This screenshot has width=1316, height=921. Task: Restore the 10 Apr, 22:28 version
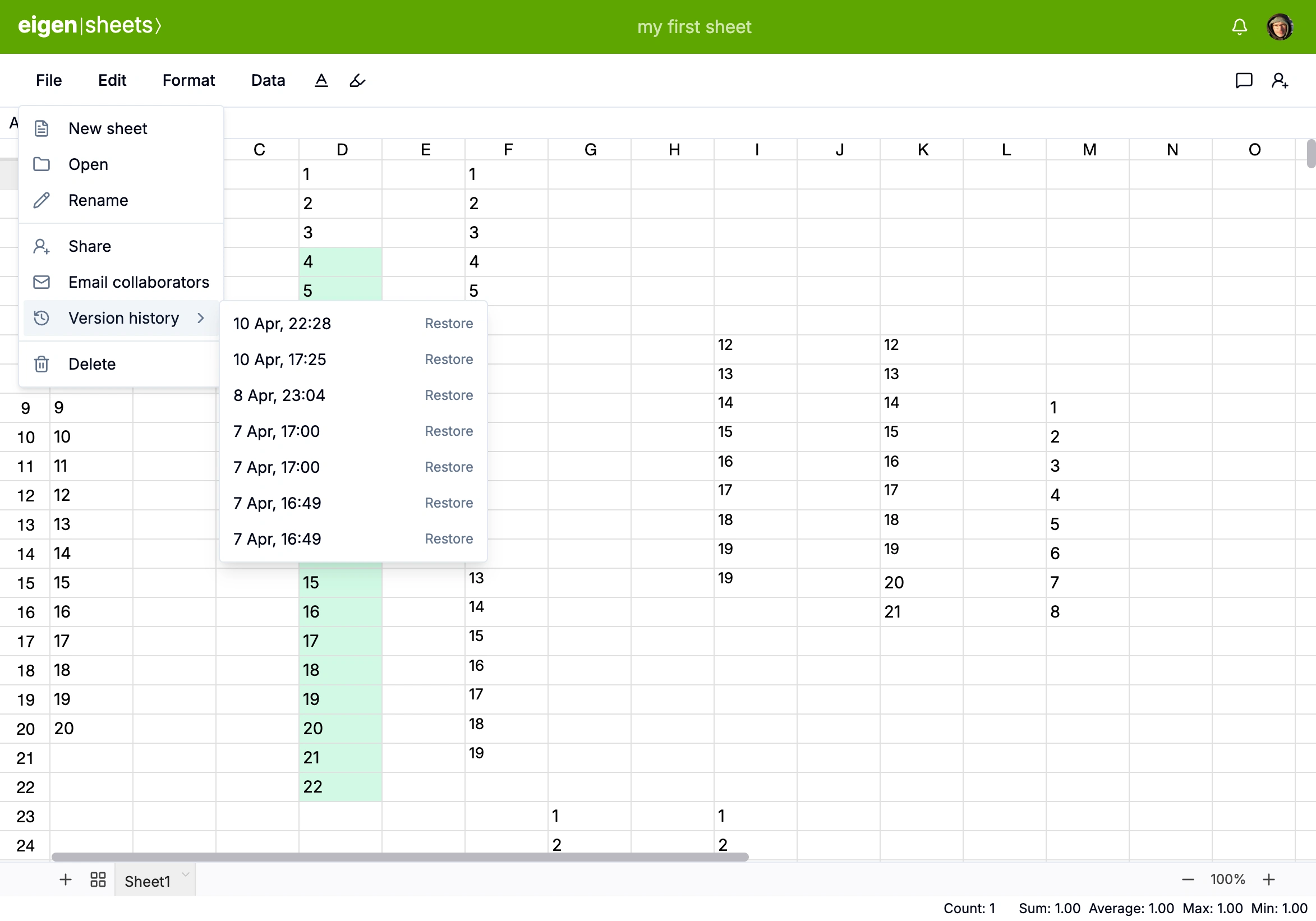[449, 324]
